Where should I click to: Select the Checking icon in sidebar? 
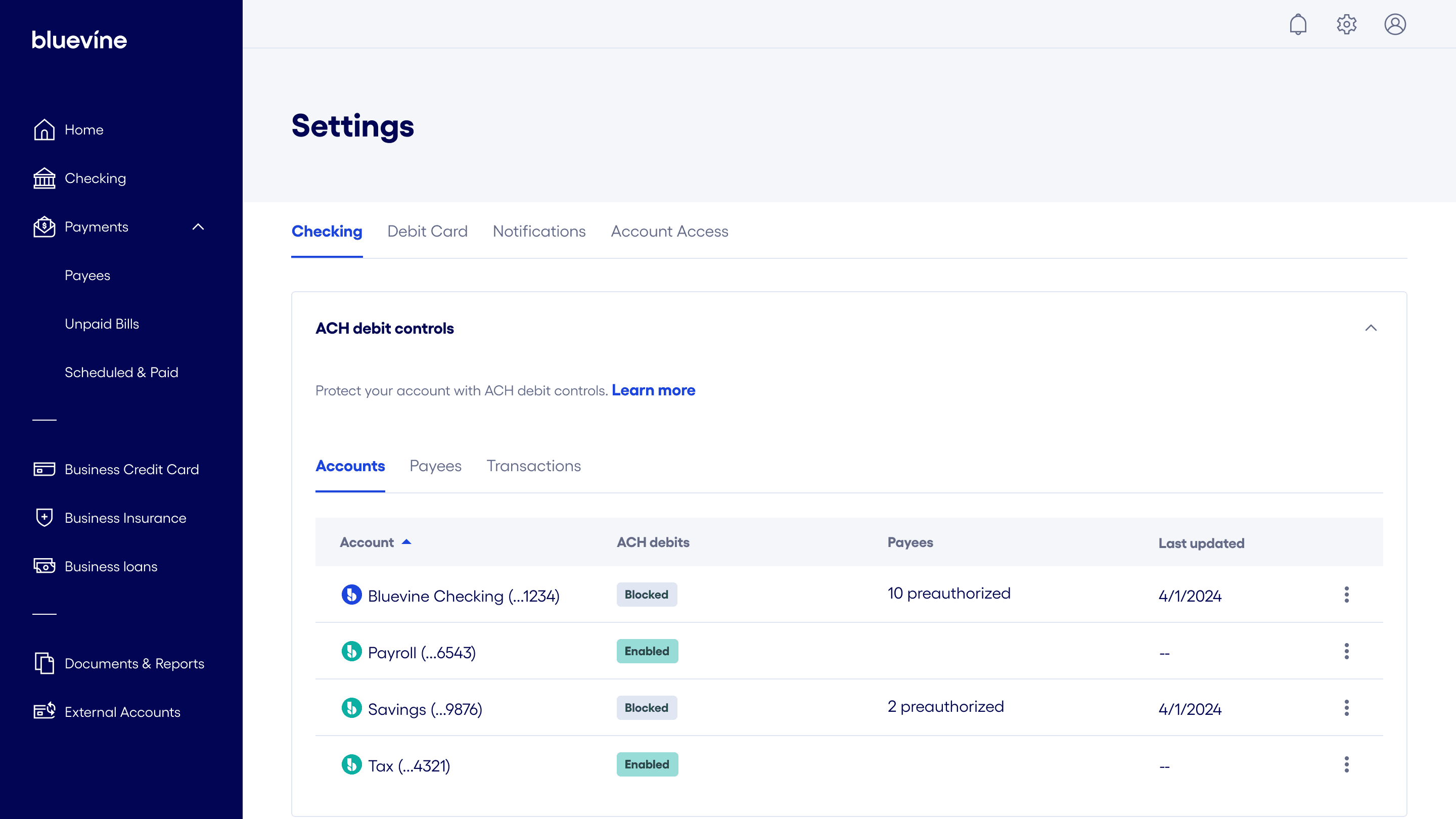click(43, 178)
